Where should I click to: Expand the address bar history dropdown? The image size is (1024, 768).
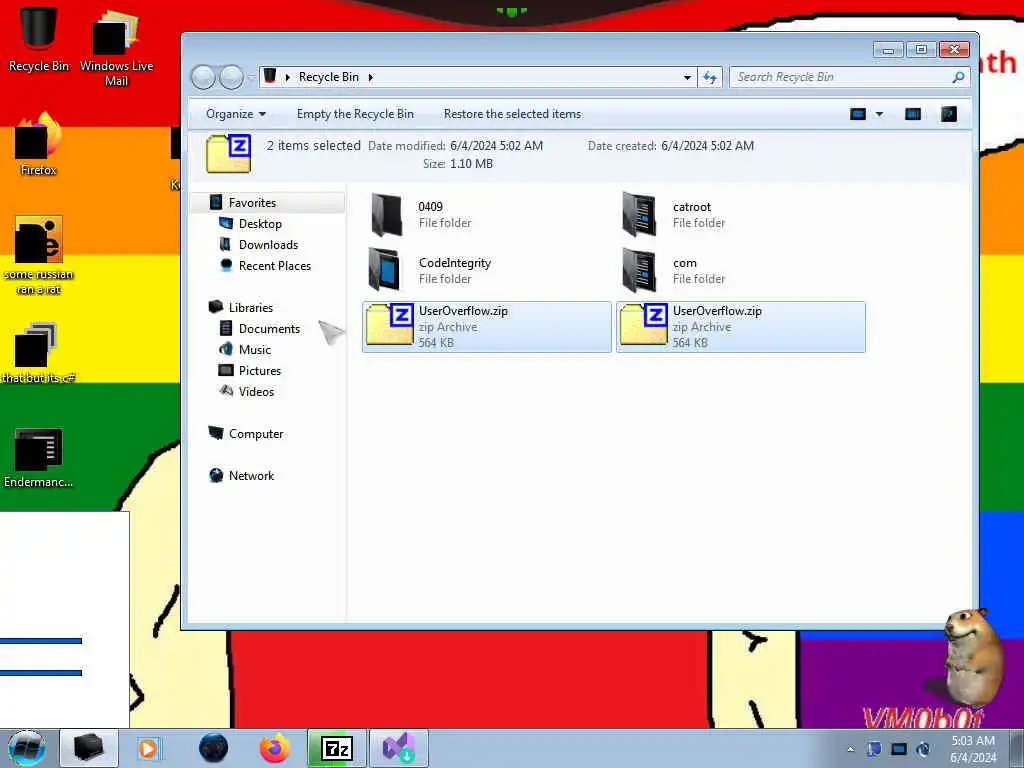pyautogui.click(x=687, y=77)
